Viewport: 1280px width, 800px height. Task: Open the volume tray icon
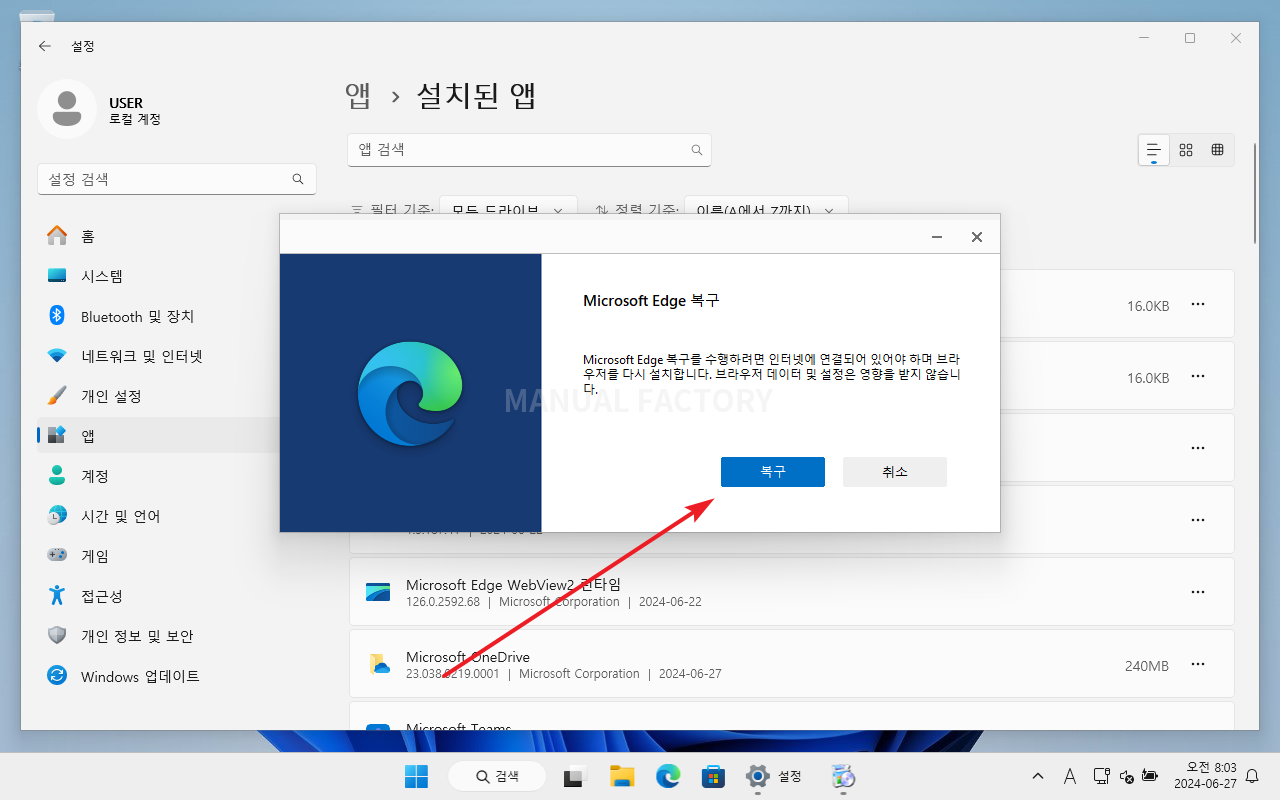(1126, 776)
